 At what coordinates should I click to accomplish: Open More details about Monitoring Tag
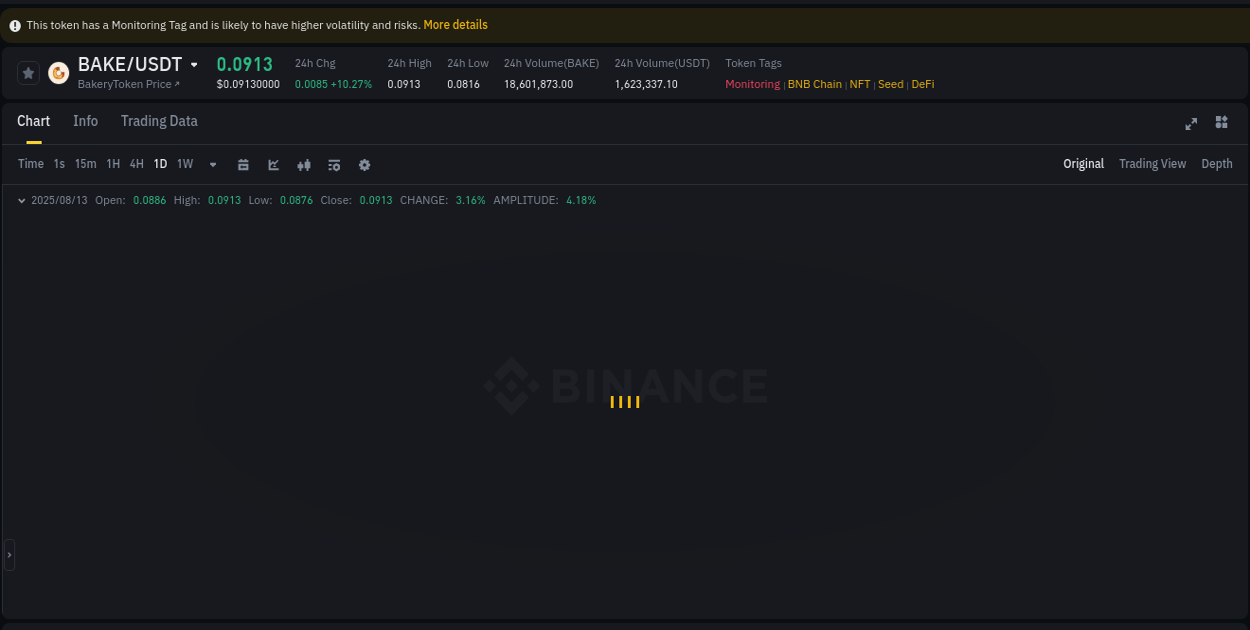[x=456, y=24]
